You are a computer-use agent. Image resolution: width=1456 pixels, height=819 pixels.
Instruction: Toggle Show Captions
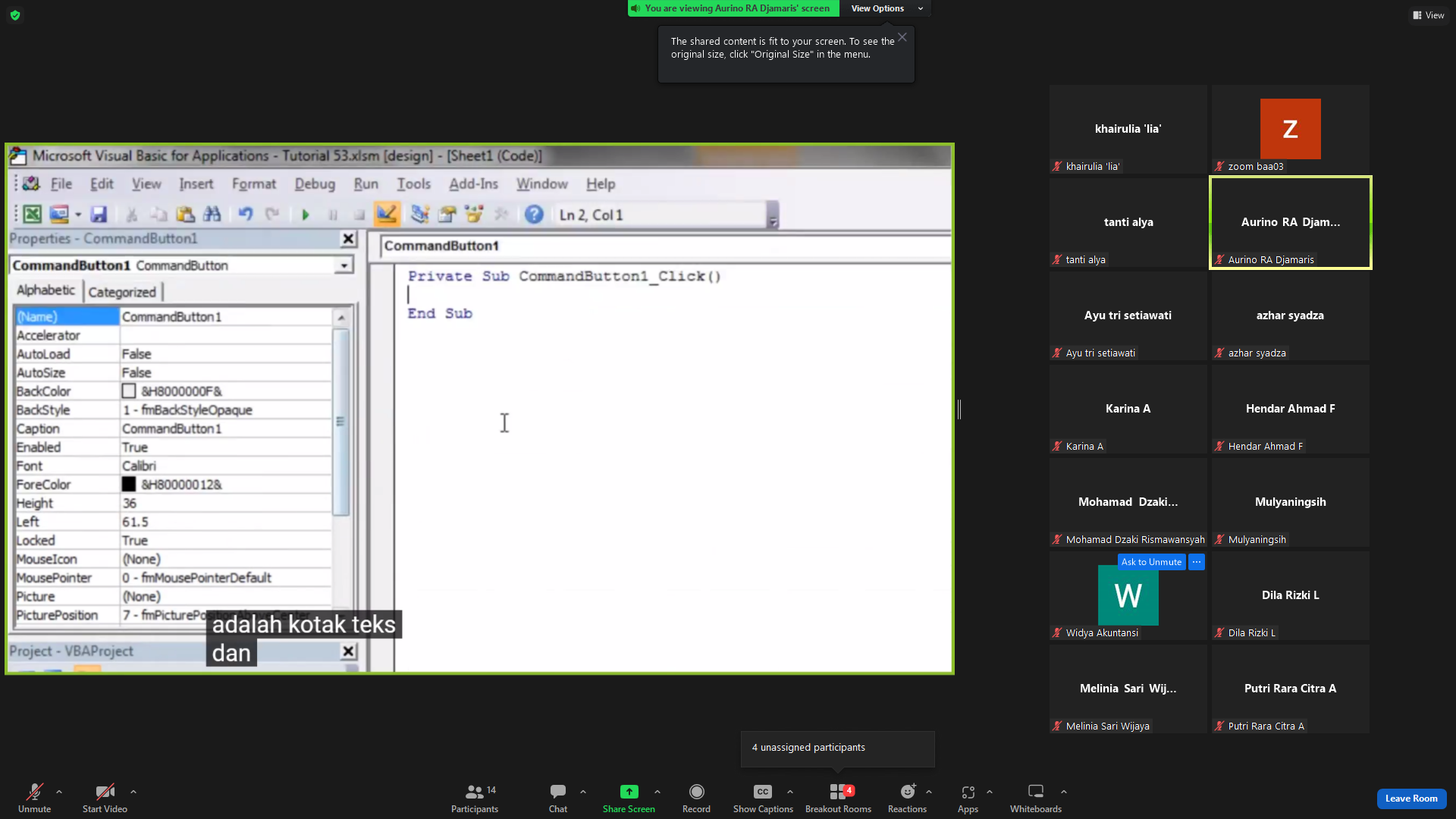tap(763, 799)
